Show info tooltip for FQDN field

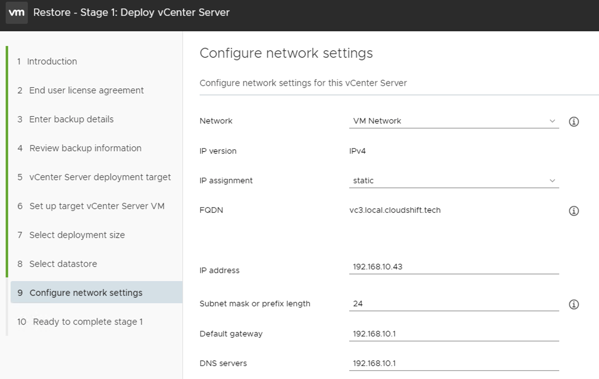click(574, 211)
